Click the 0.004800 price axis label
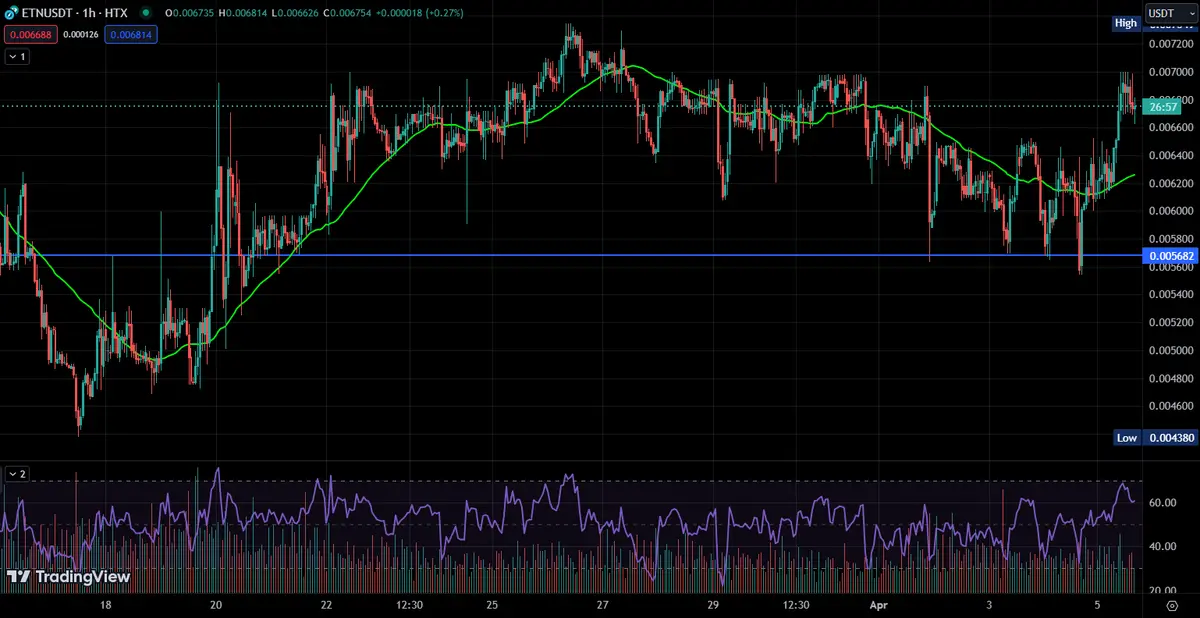The image size is (1200, 618). (1170, 379)
